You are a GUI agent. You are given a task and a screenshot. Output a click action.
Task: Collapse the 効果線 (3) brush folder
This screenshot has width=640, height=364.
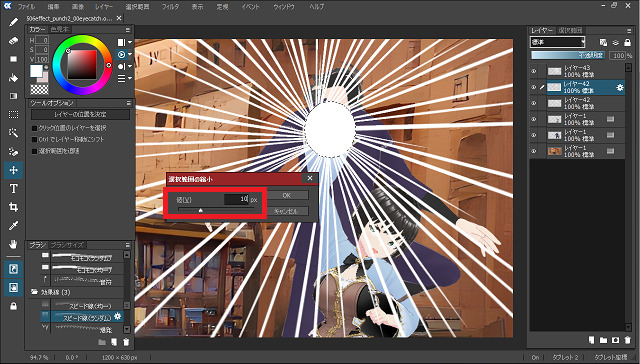click(x=34, y=292)
